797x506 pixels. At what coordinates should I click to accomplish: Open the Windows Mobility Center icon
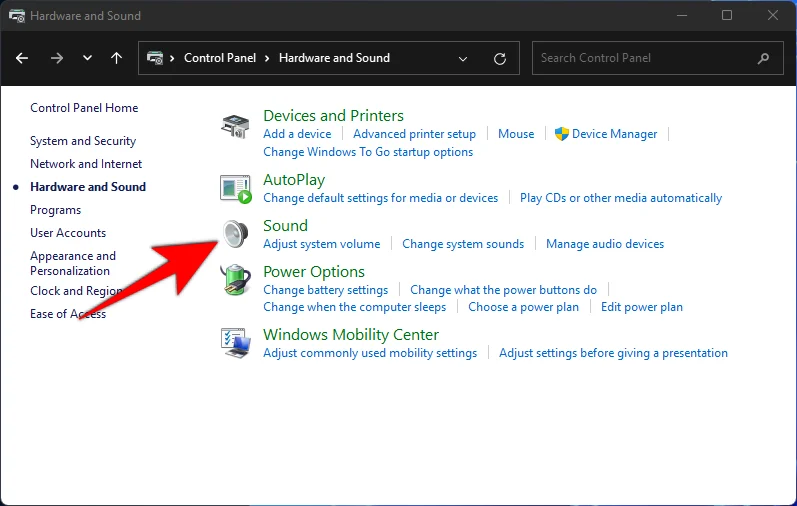235,343
